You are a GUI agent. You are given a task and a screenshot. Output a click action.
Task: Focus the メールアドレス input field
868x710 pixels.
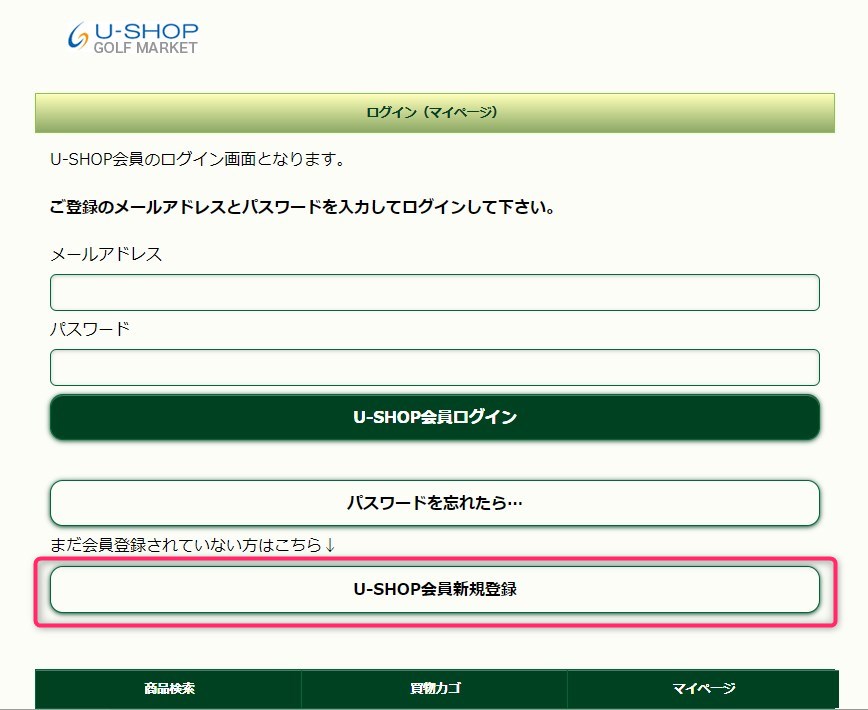point(435,292)
